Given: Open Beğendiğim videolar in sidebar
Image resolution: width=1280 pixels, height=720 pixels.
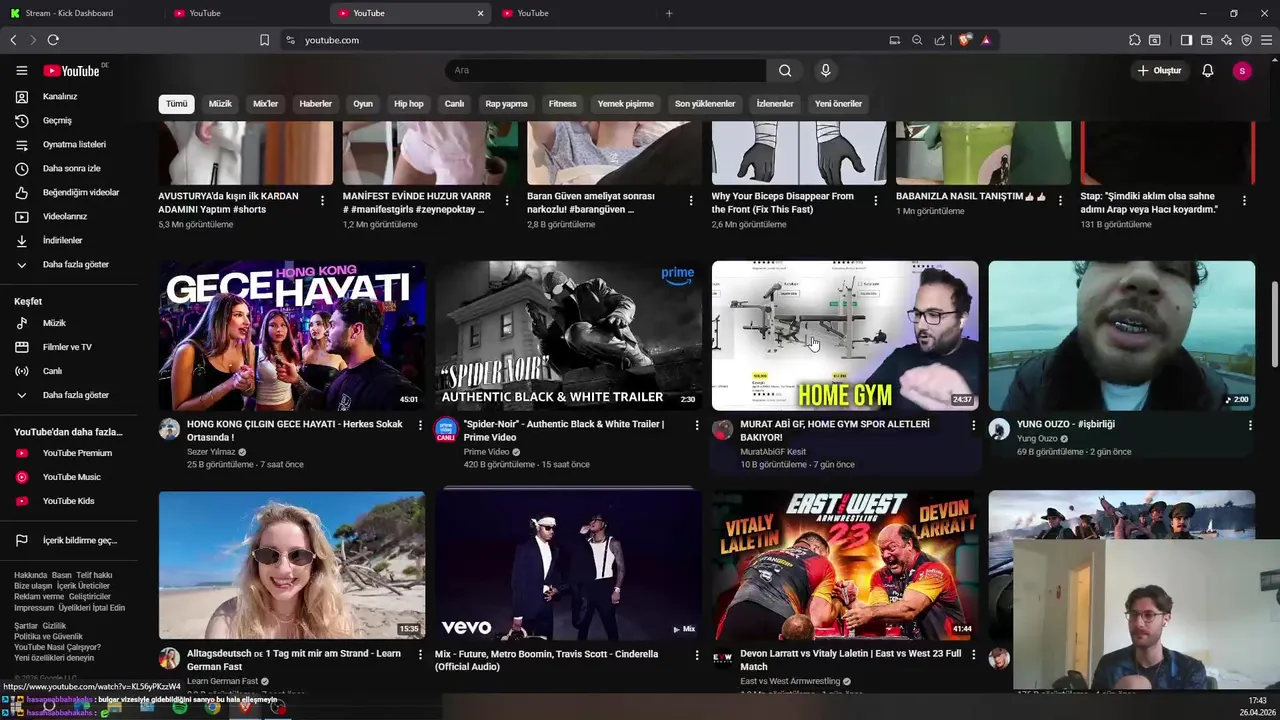Looking at the screenshot, I should pyautogui.click(x=70, y=192).
